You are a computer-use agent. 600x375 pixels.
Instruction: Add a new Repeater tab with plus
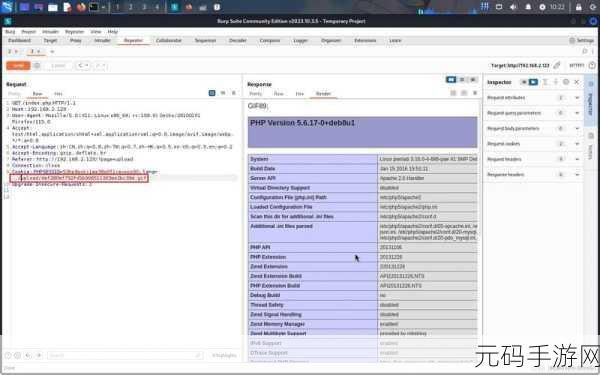(52, 51)
